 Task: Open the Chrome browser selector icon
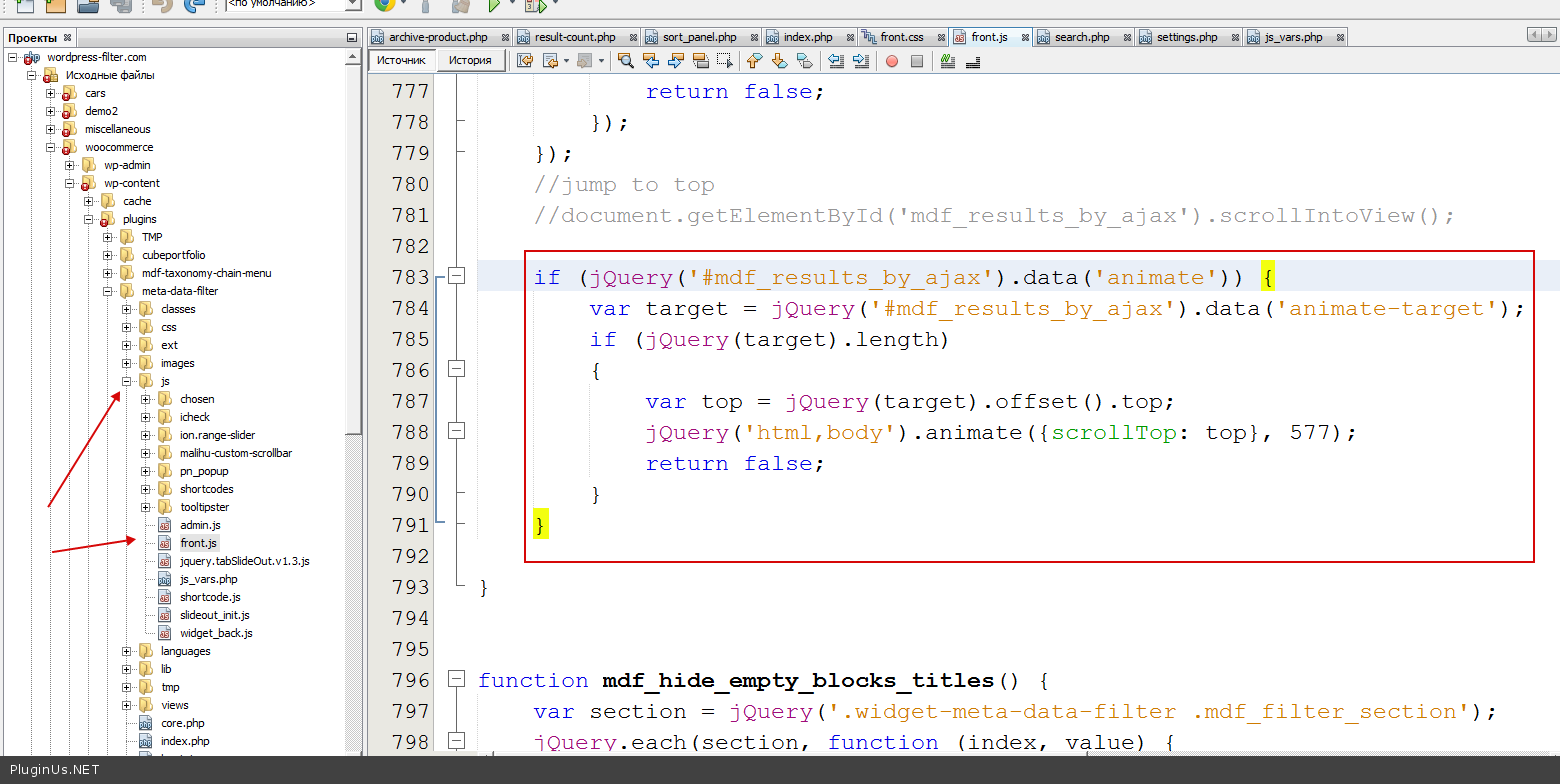383,5
